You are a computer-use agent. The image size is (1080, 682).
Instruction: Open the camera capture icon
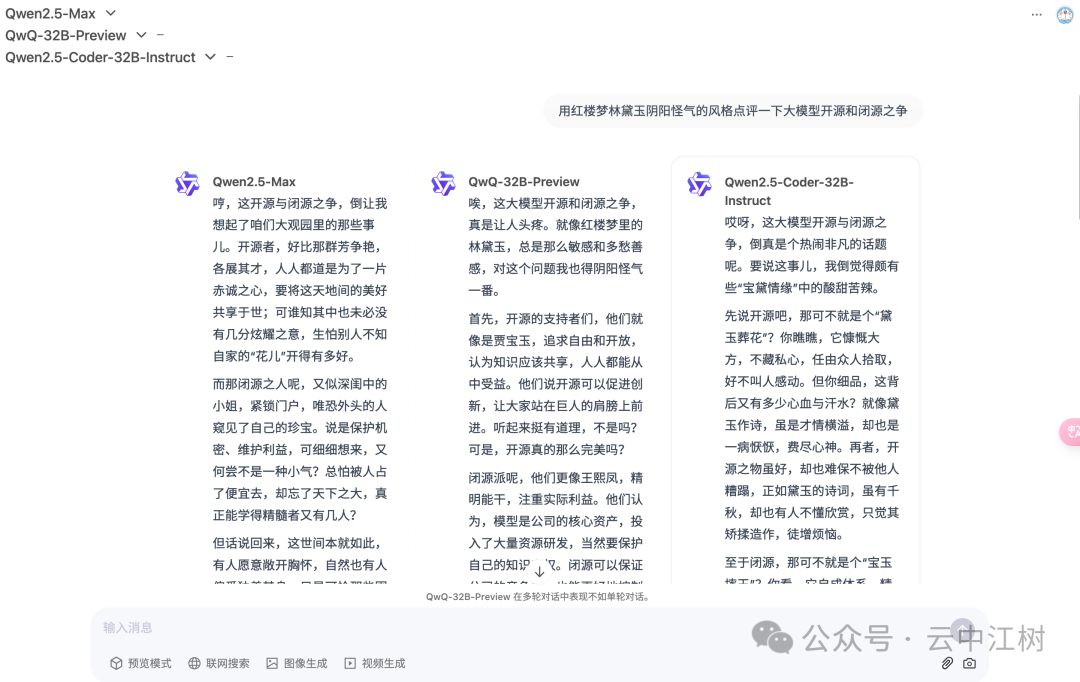pos(969,663)
